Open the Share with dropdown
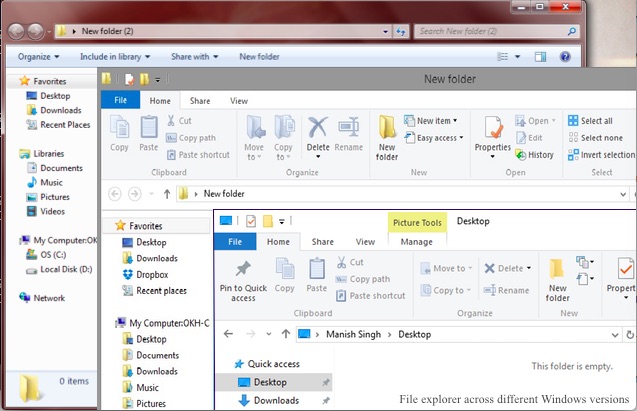The image size is (637, 411). pyautogui.click(x=195, y=57)
